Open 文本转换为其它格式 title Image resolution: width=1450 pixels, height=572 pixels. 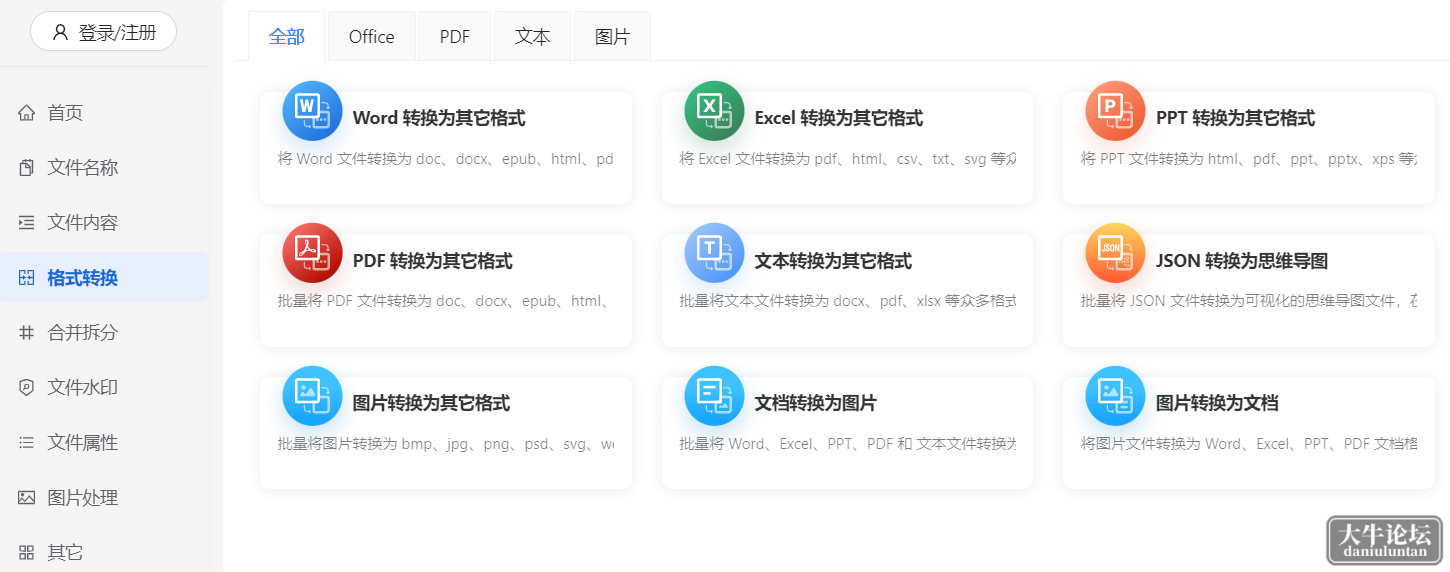834,261
